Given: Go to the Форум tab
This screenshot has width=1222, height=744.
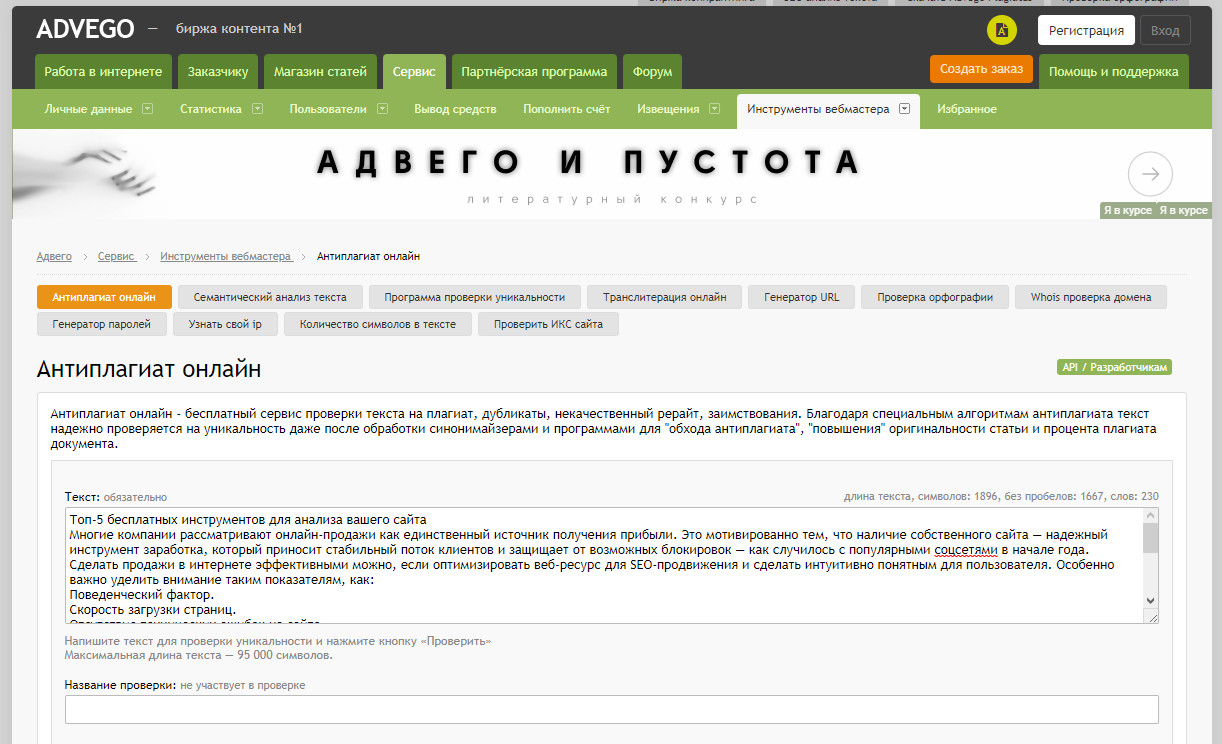Looking at the screenshot, I should (x=652, y=72).
